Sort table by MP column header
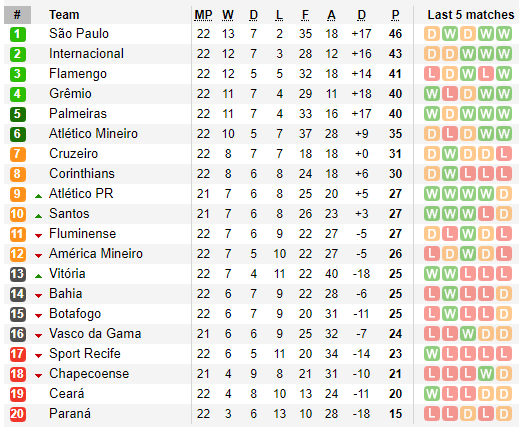Screen dimensions: 519x427 [x=203, y=15]
